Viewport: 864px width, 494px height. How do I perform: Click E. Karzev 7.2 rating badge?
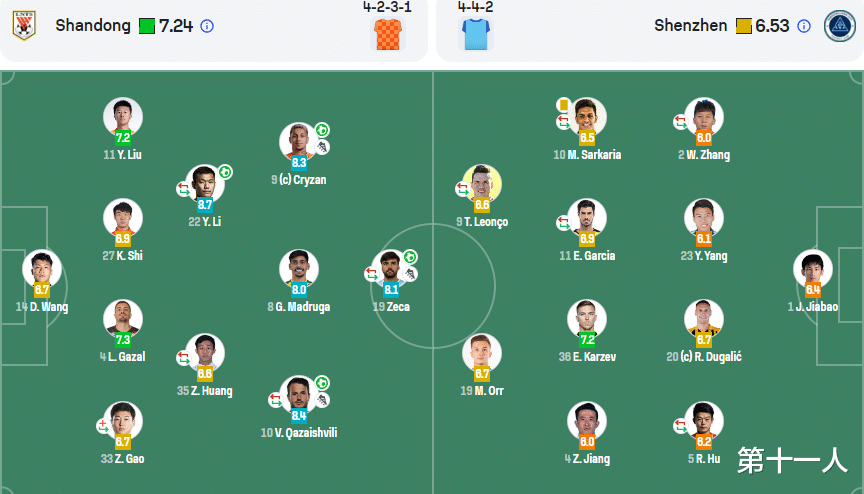(x=587, y=339)
